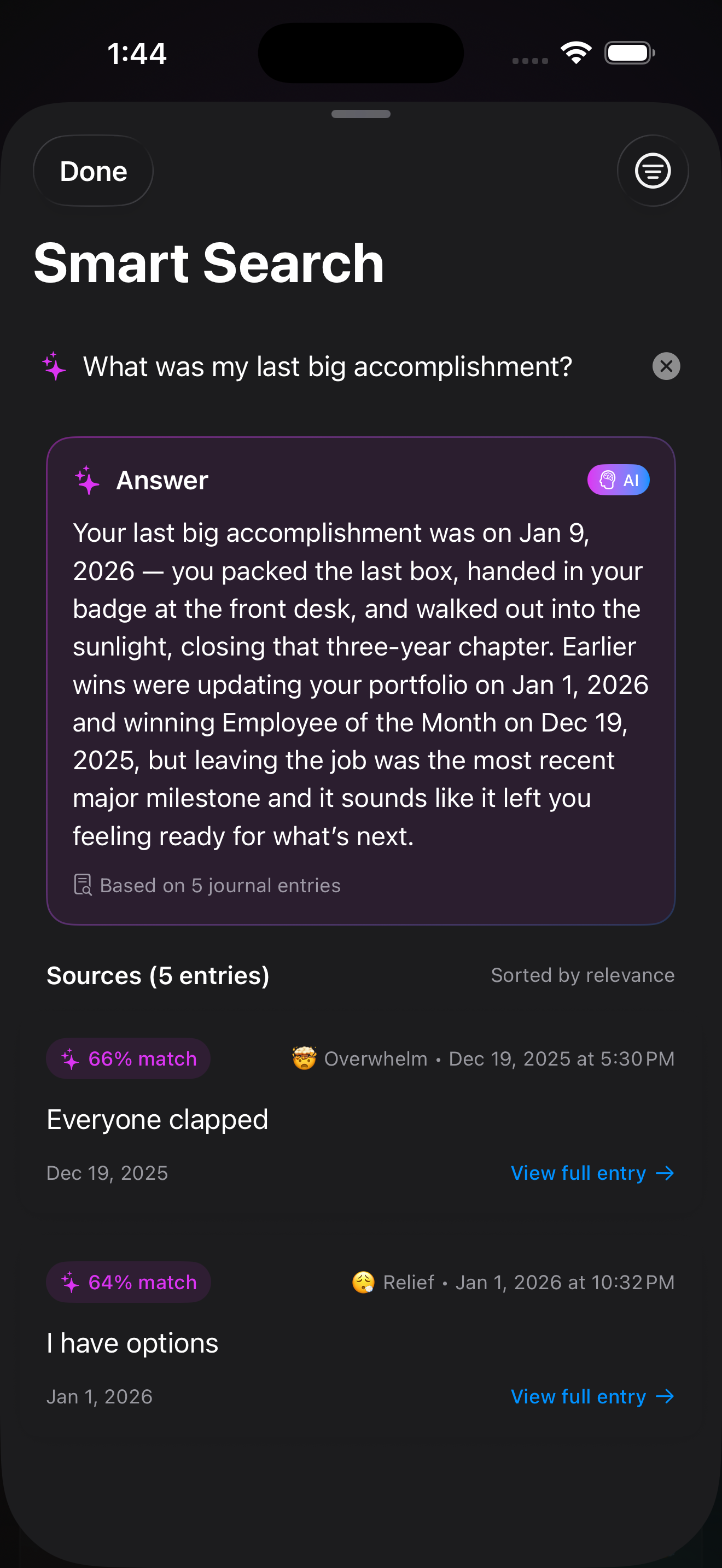Viewport: 722px width, 1568px height.
Task: Tap the 66% match badge
Action: [x=129, y=1058]
